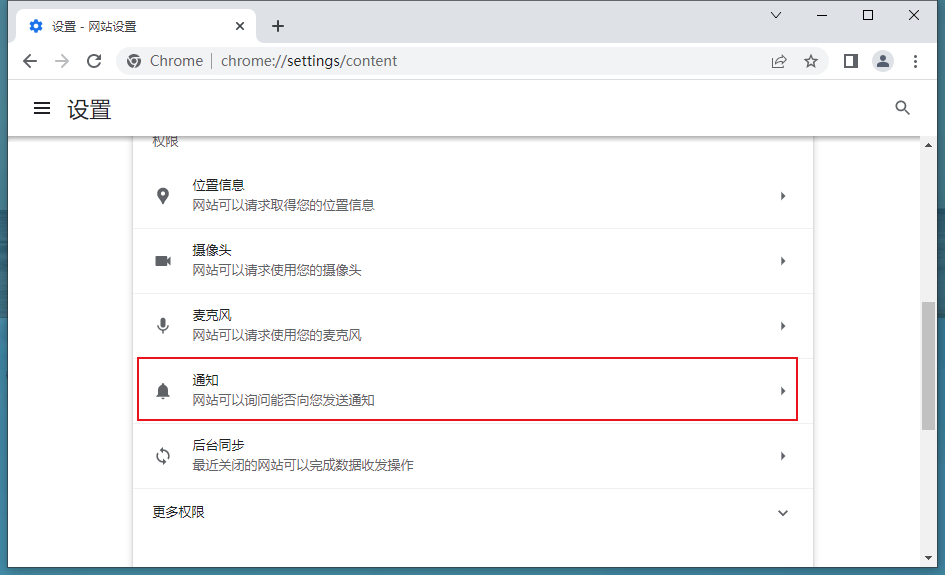Expand the 通知 row arrow
The width and height of the screenshot is (945, 575).
[782, 391]
